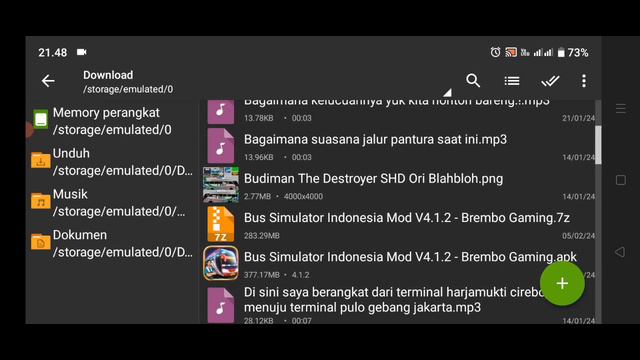Open the Dokumen folder shortcut
The image size is (640, 360).
[112, 243]
